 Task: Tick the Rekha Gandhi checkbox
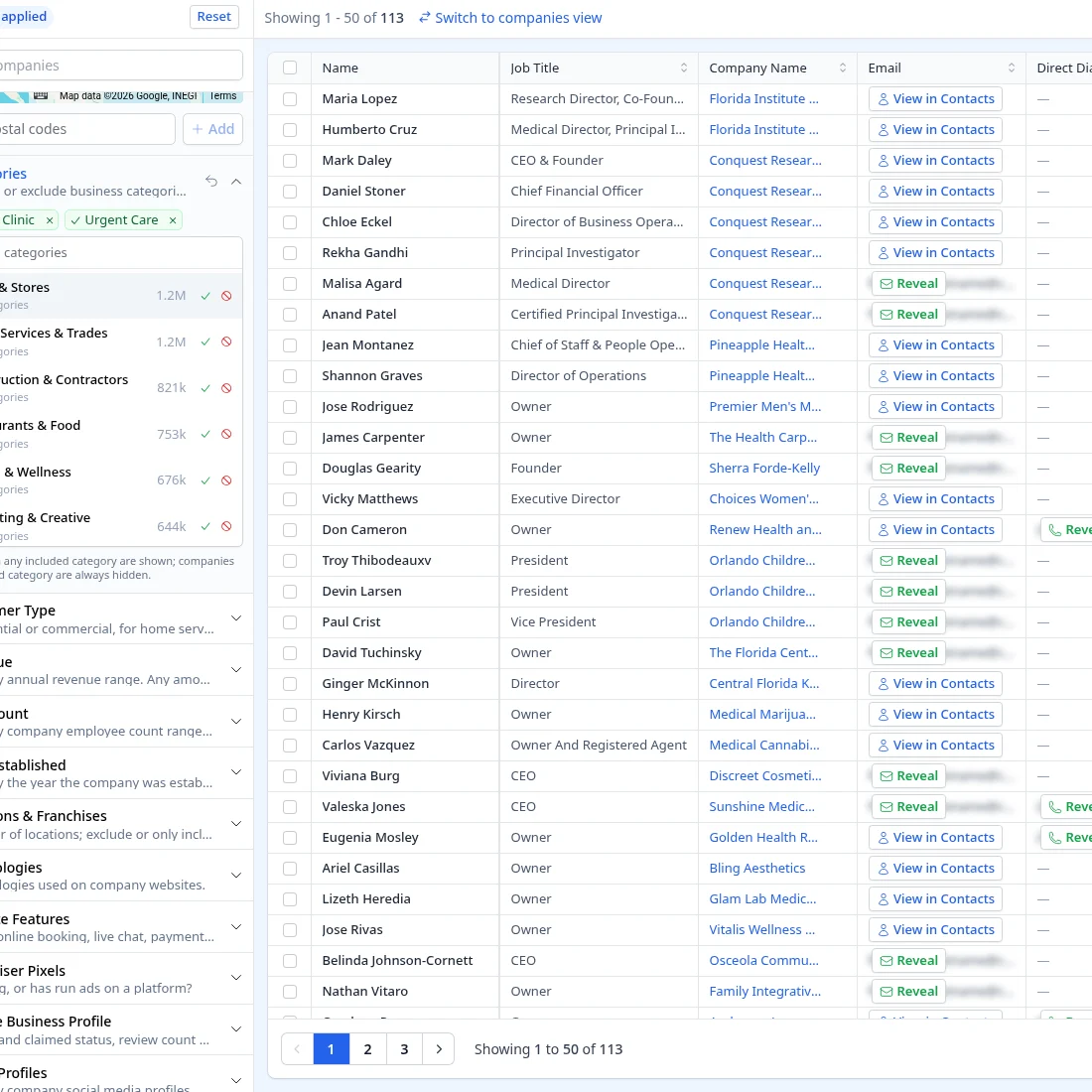(x=290, y=253)
